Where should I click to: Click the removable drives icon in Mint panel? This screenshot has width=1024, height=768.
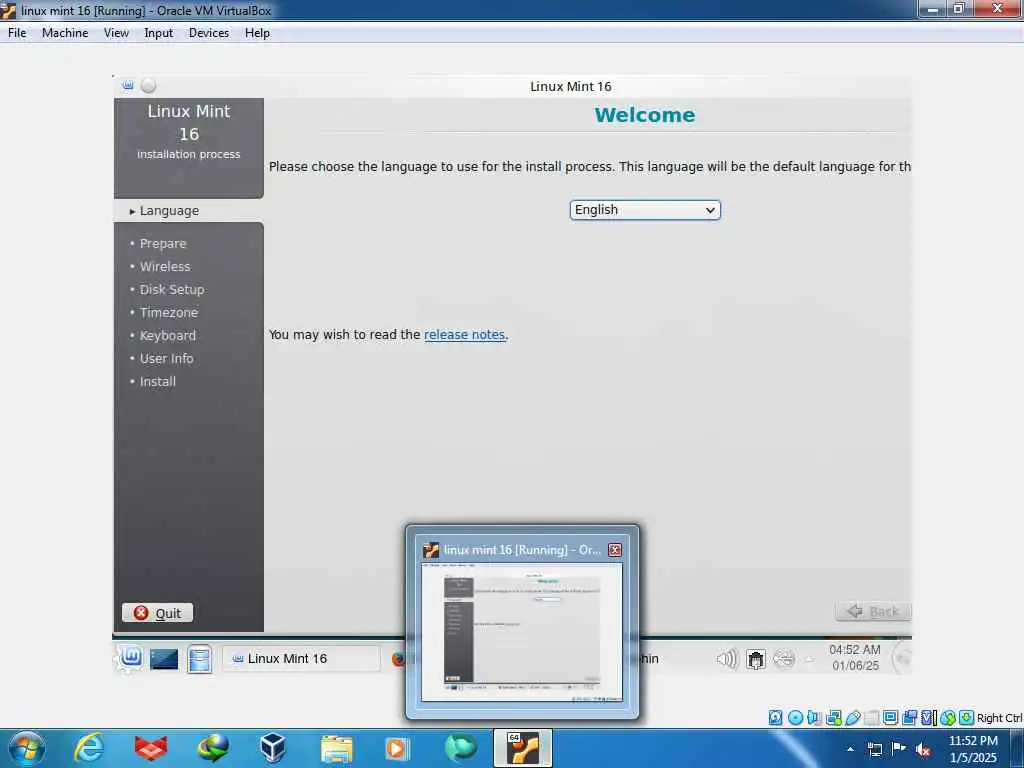(x=784, y=659)
